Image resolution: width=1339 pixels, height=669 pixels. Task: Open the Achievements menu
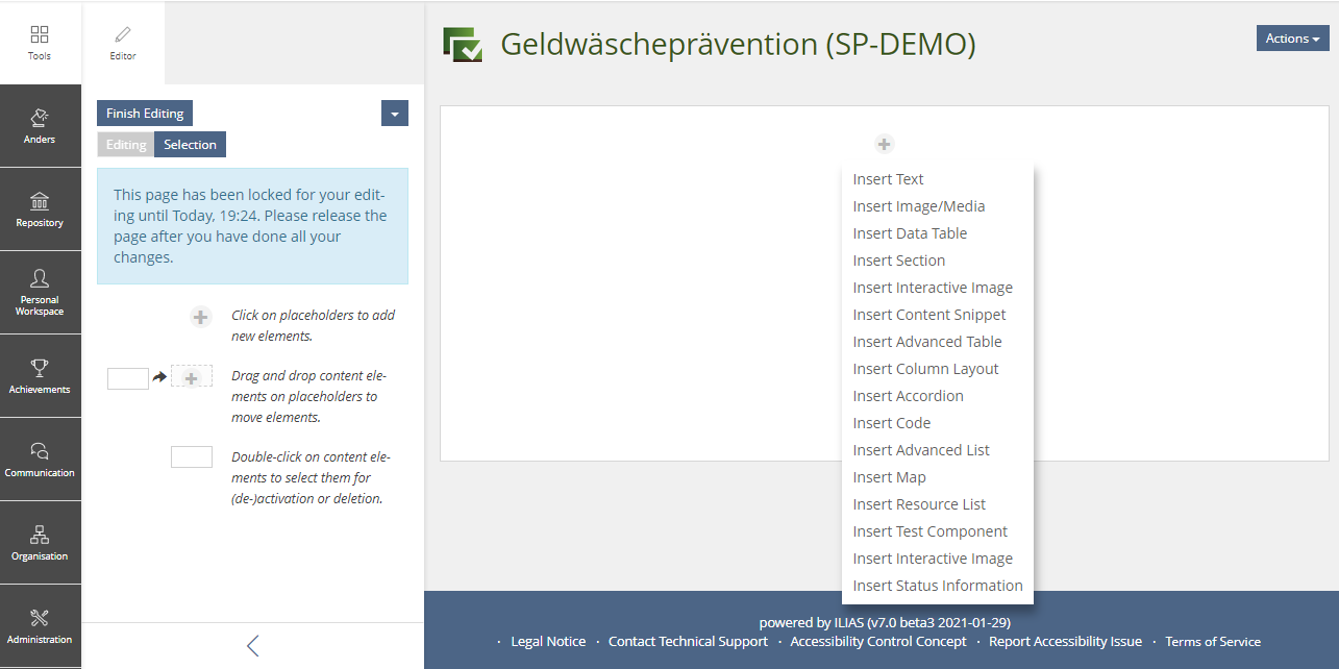(x=40, y=376)
